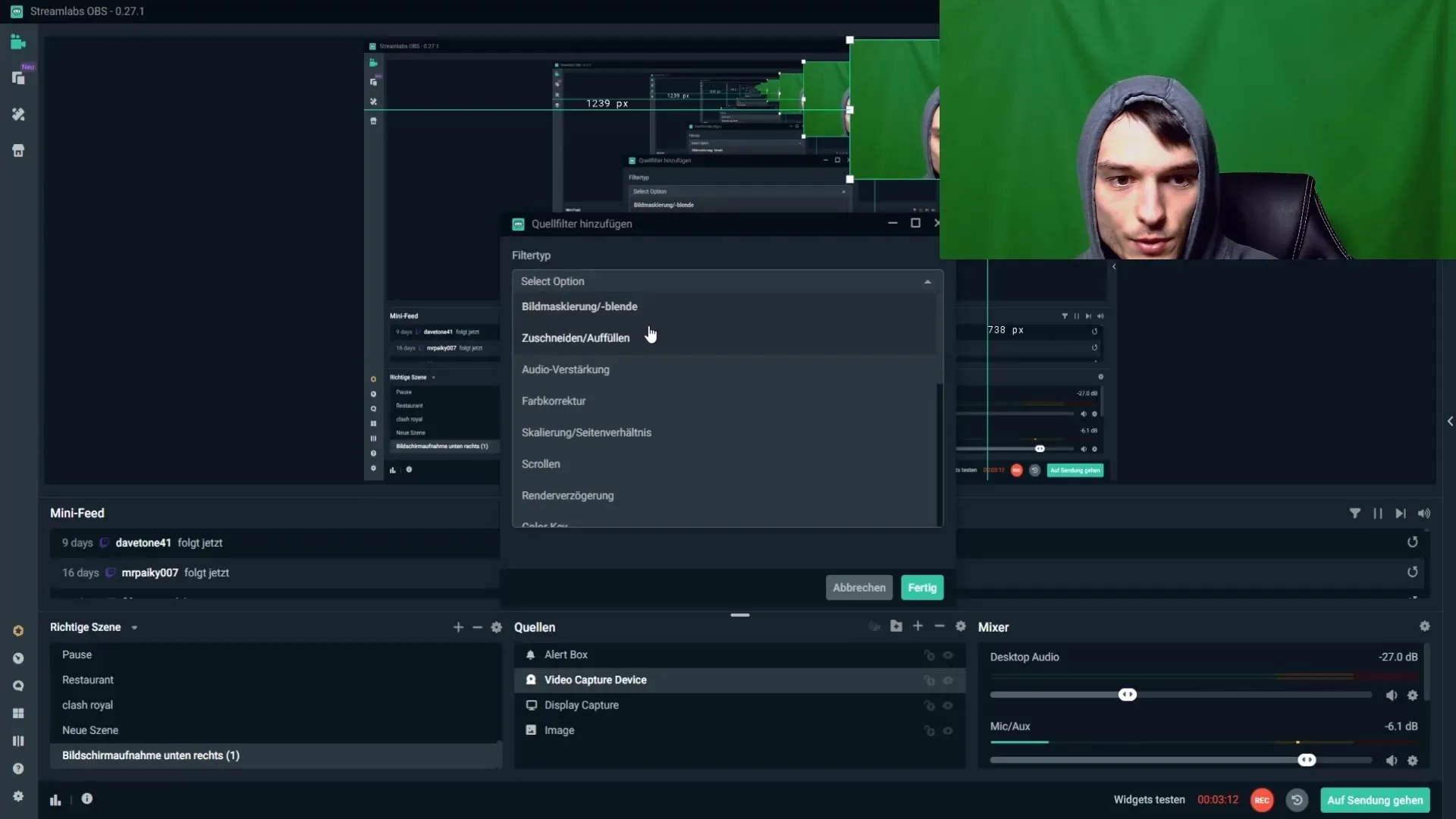Remove the selected scene with minus icon
1456x819 pixels.
(x=477, y=627)
